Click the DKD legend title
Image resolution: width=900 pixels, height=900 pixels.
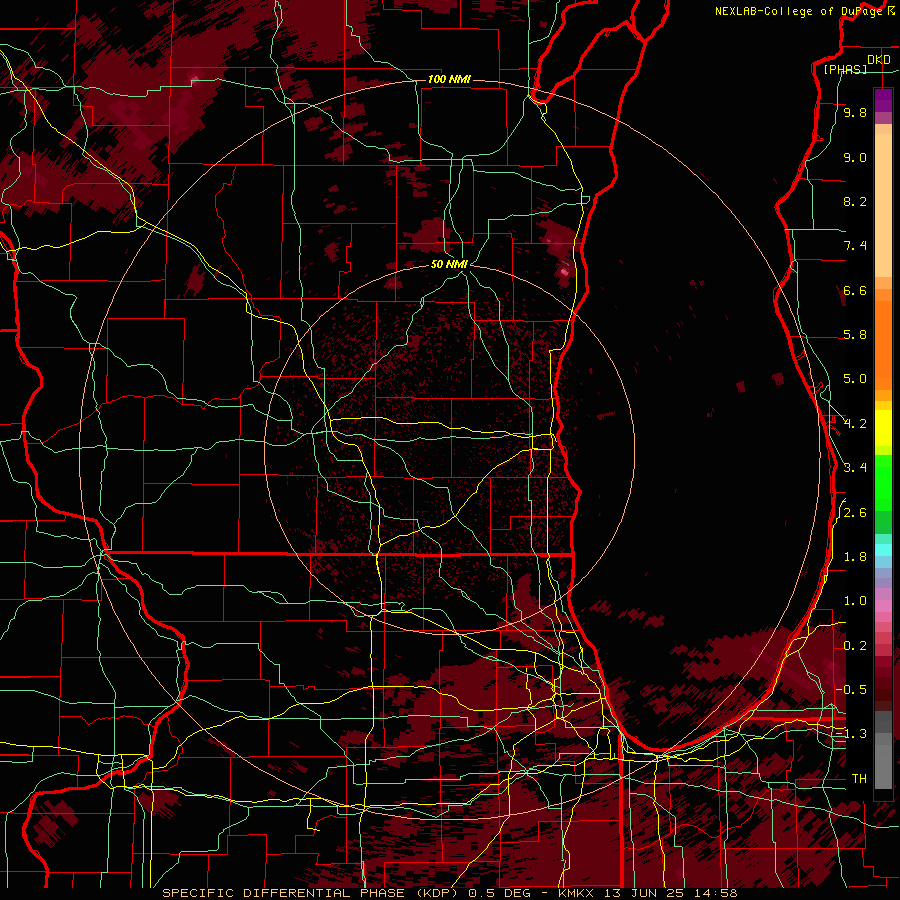879,60
